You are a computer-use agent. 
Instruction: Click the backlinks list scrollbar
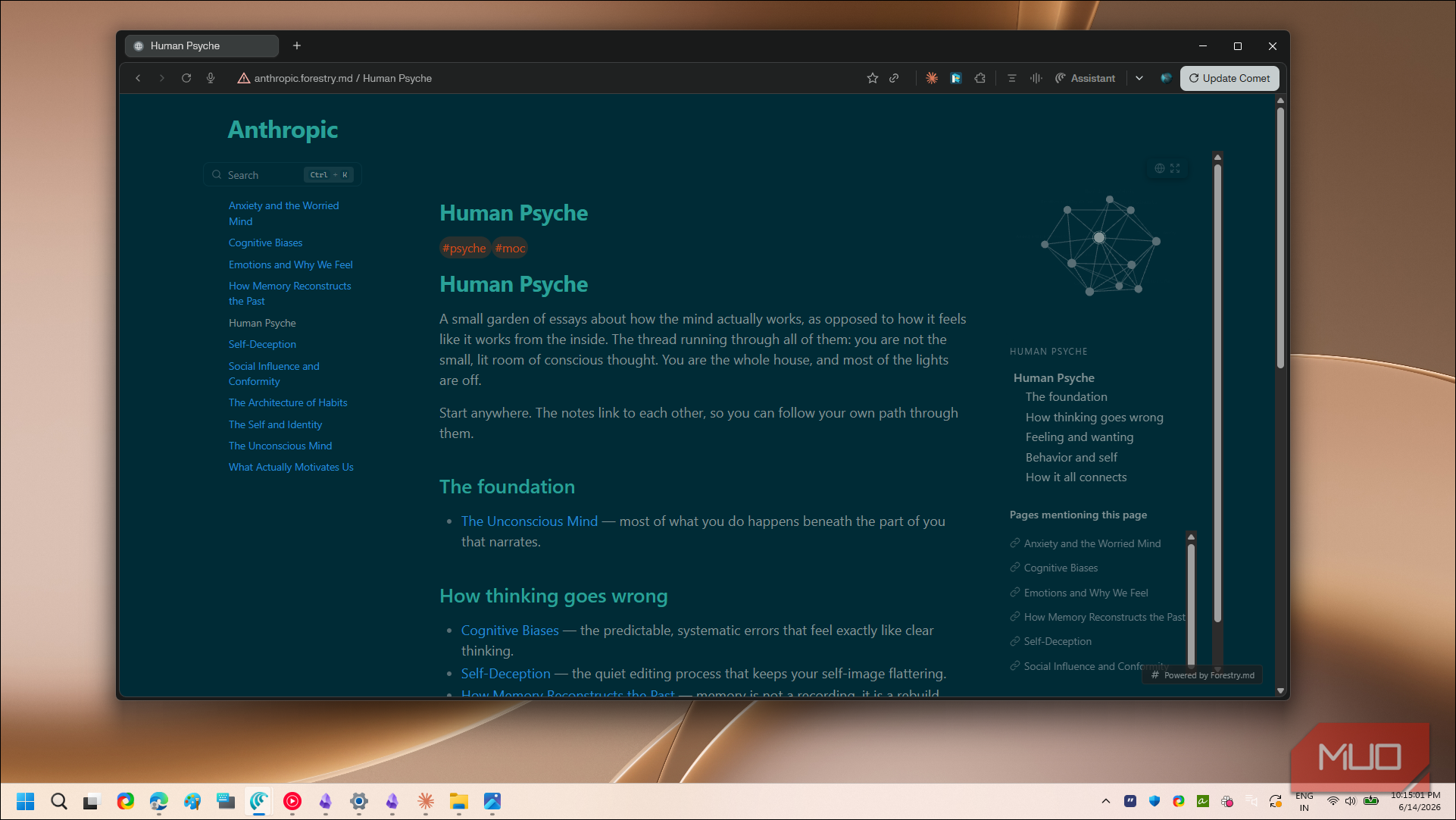pos(1191,602)
